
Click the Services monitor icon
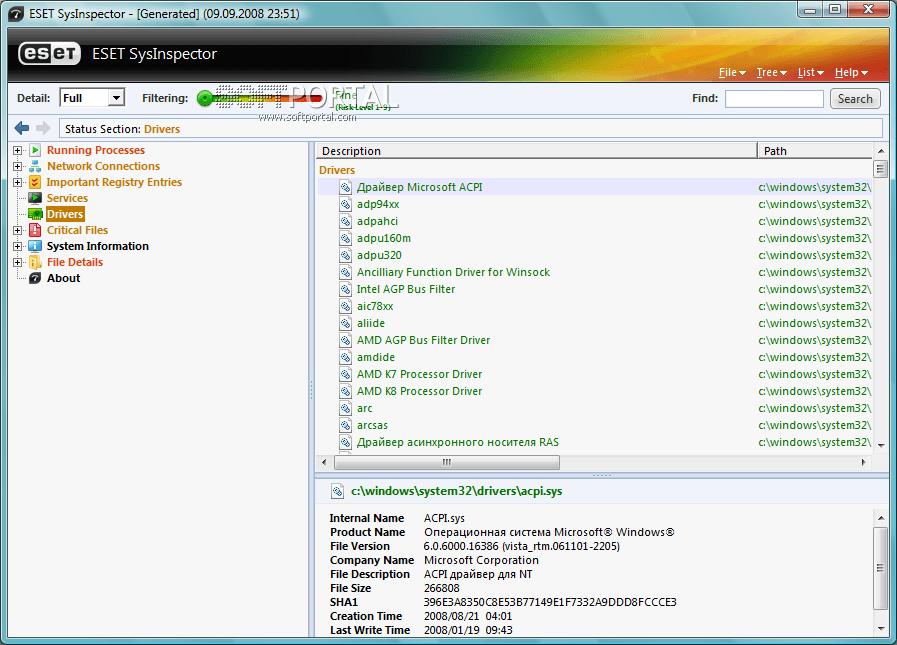click(35, 198)
